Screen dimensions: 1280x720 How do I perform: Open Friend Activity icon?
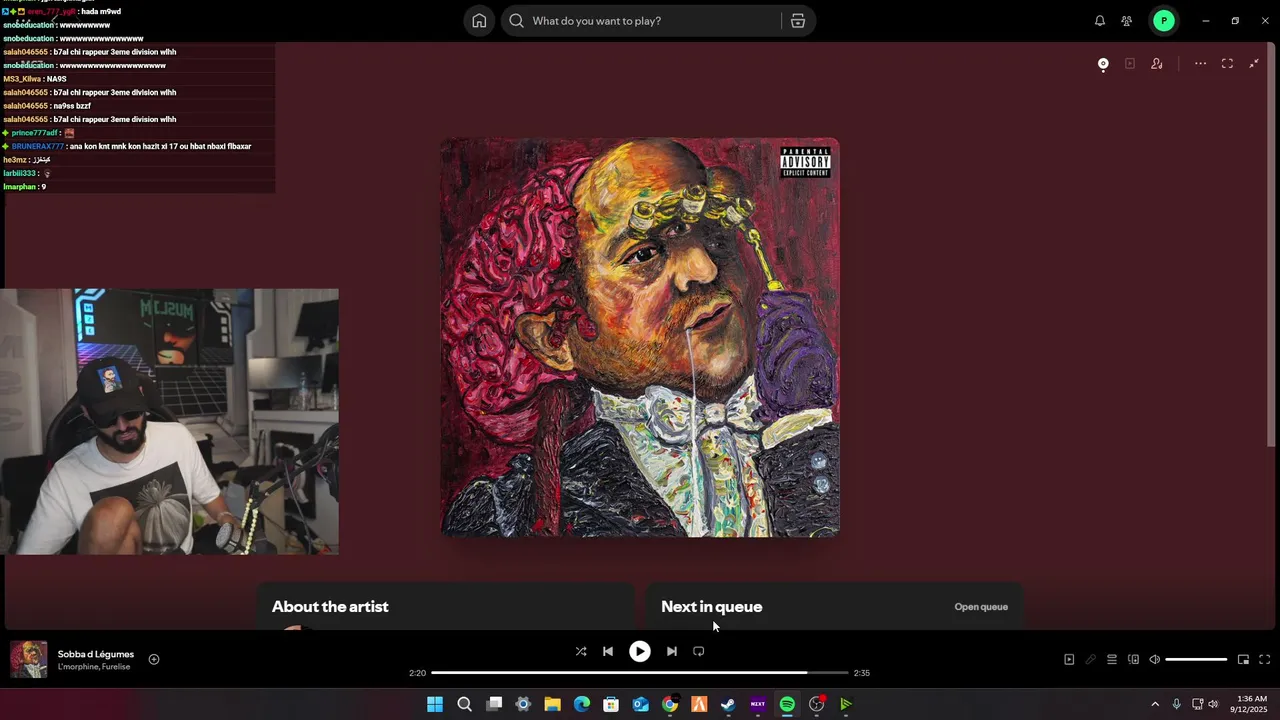tap(1127, 21)
